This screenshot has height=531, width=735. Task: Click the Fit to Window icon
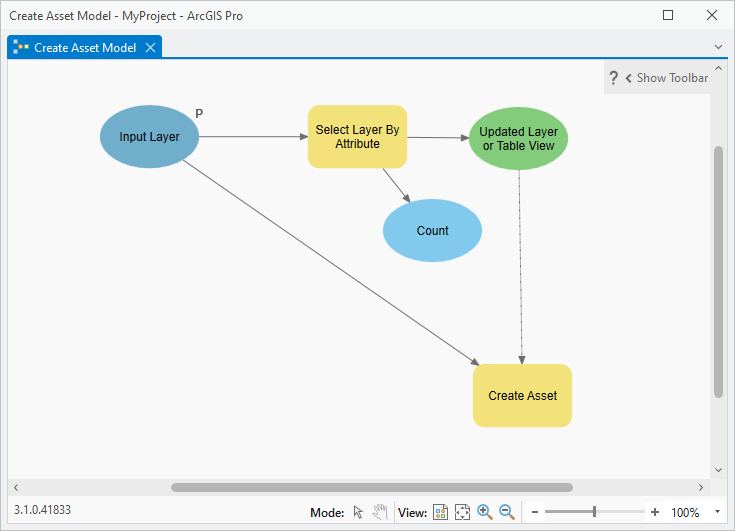(462, 512)
